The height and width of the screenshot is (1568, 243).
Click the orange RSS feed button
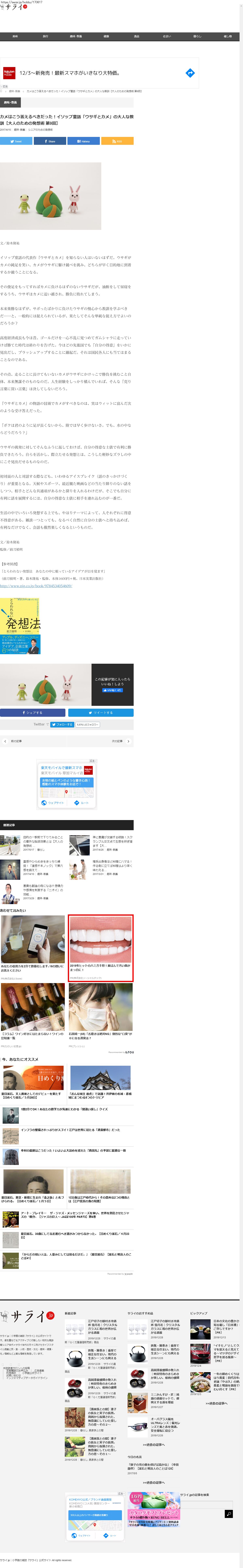pyautogui.click(x=117, y=141)
